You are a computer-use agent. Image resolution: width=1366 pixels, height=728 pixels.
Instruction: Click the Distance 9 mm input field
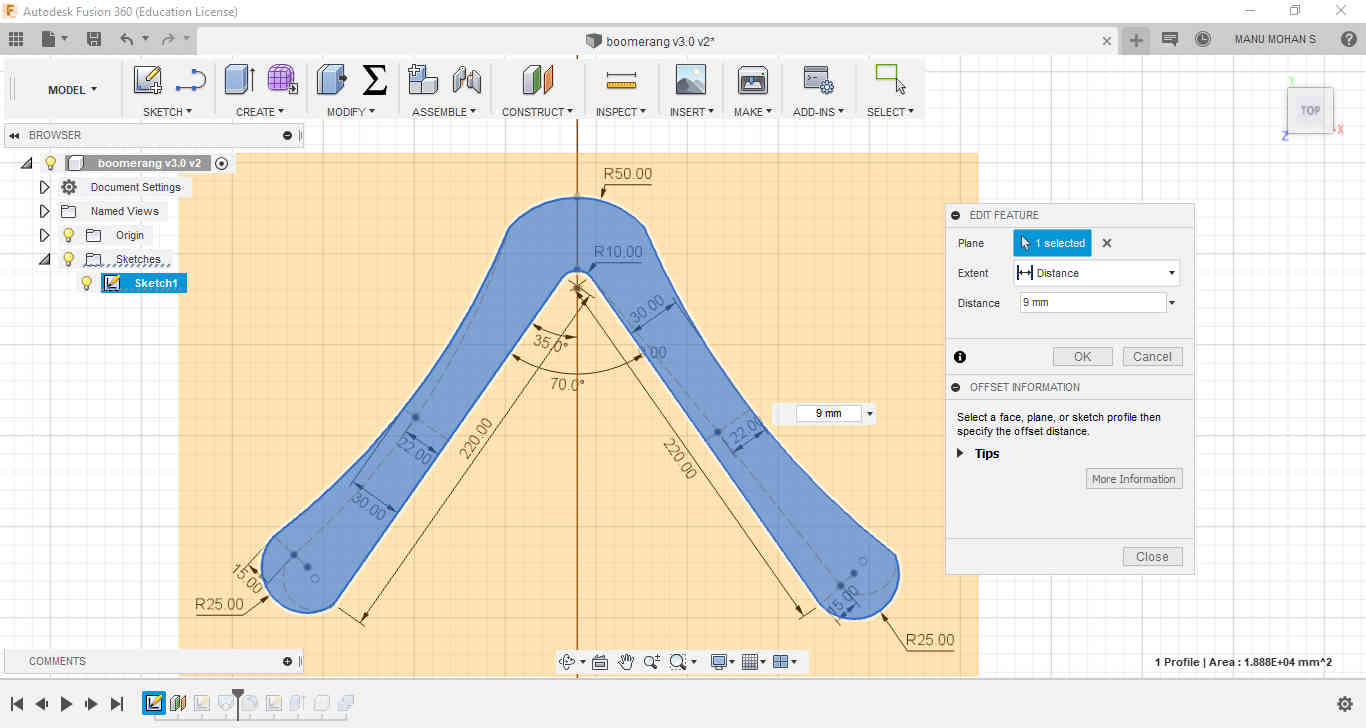[1092, 303]
